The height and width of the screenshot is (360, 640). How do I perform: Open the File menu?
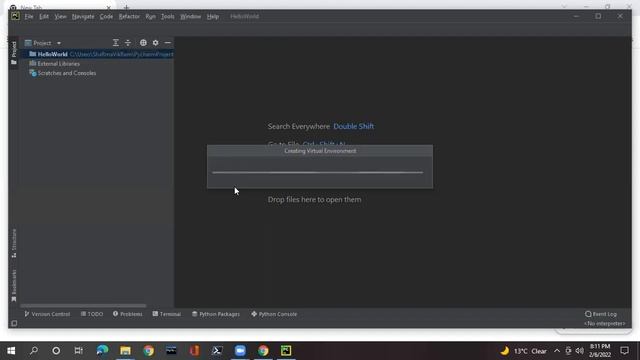pyautogui.click(x=29, y=17)
